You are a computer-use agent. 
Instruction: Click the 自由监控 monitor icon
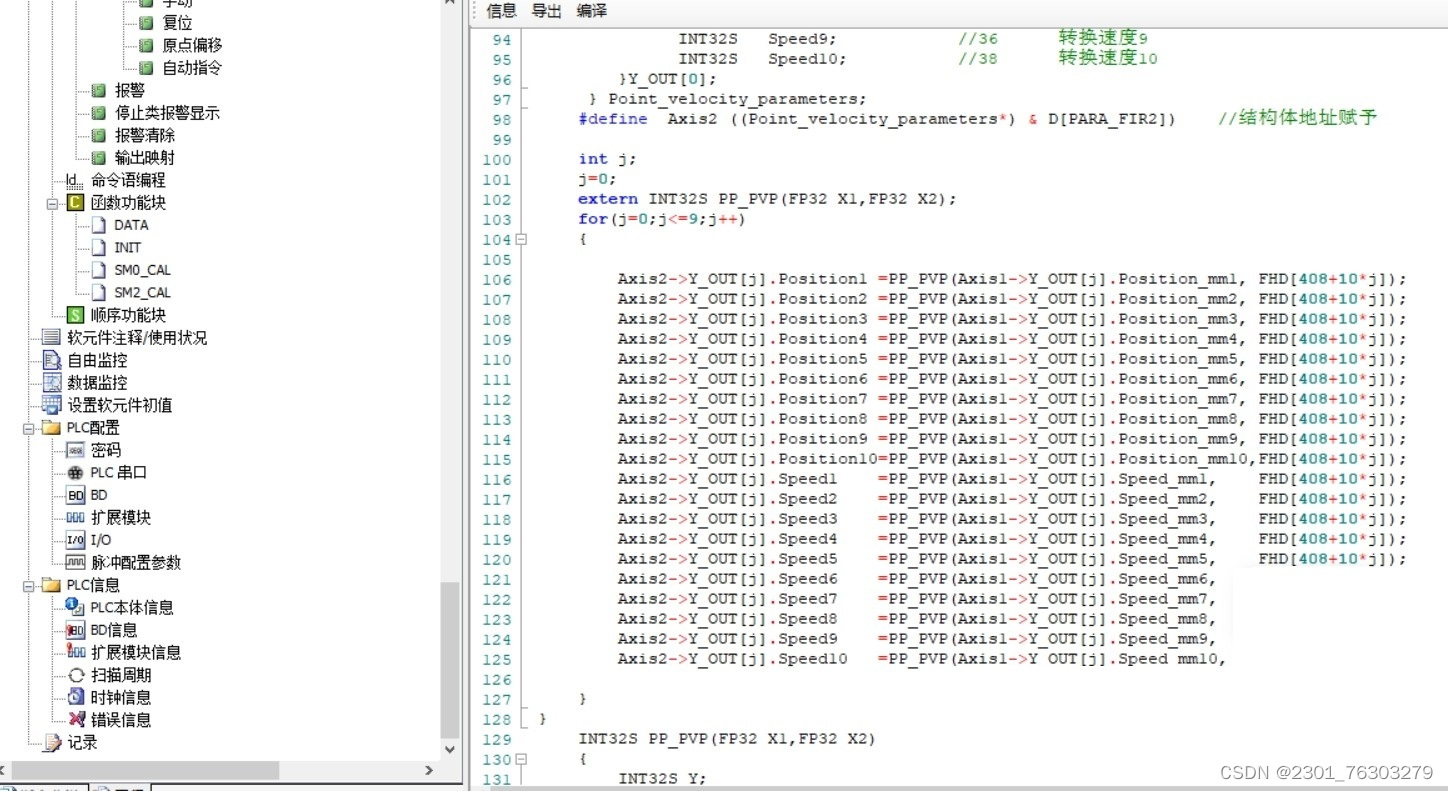(51, 360)
